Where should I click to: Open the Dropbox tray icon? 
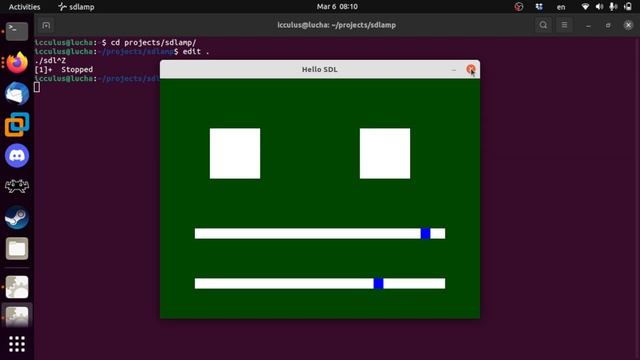pyautogui.click(x=539, y=7)
